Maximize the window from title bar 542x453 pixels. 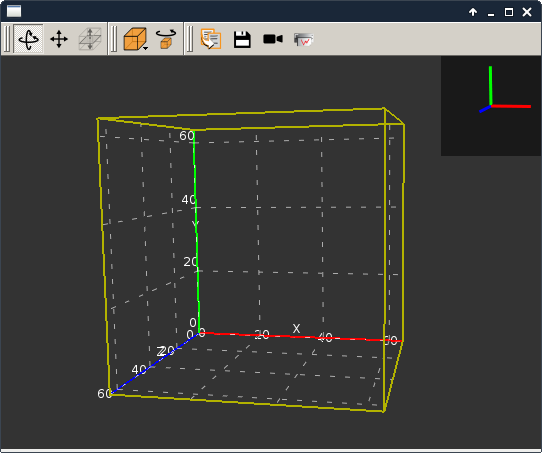click(x=509, y=12)
